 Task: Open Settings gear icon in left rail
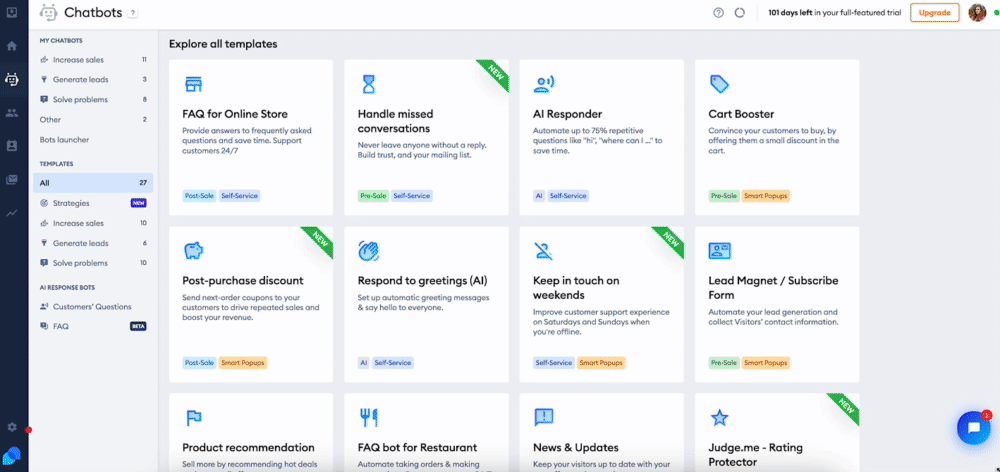coord(11,427)
